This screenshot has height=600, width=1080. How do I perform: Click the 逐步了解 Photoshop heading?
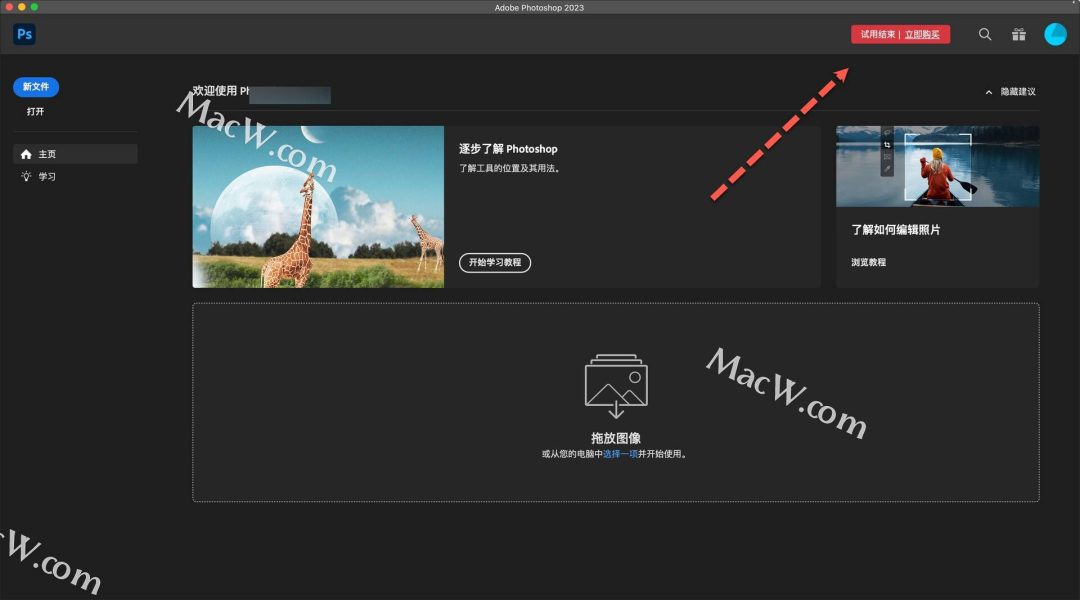pos(508,149)
